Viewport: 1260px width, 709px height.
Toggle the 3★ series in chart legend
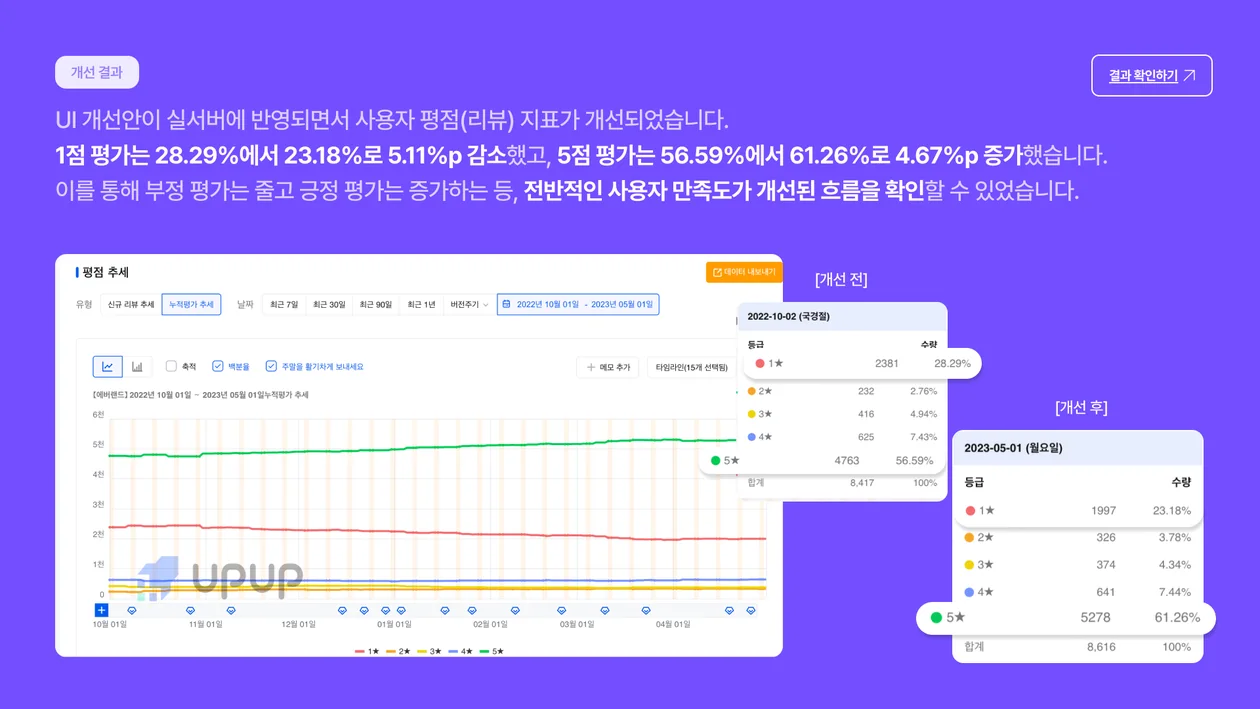tap(429, 651)
